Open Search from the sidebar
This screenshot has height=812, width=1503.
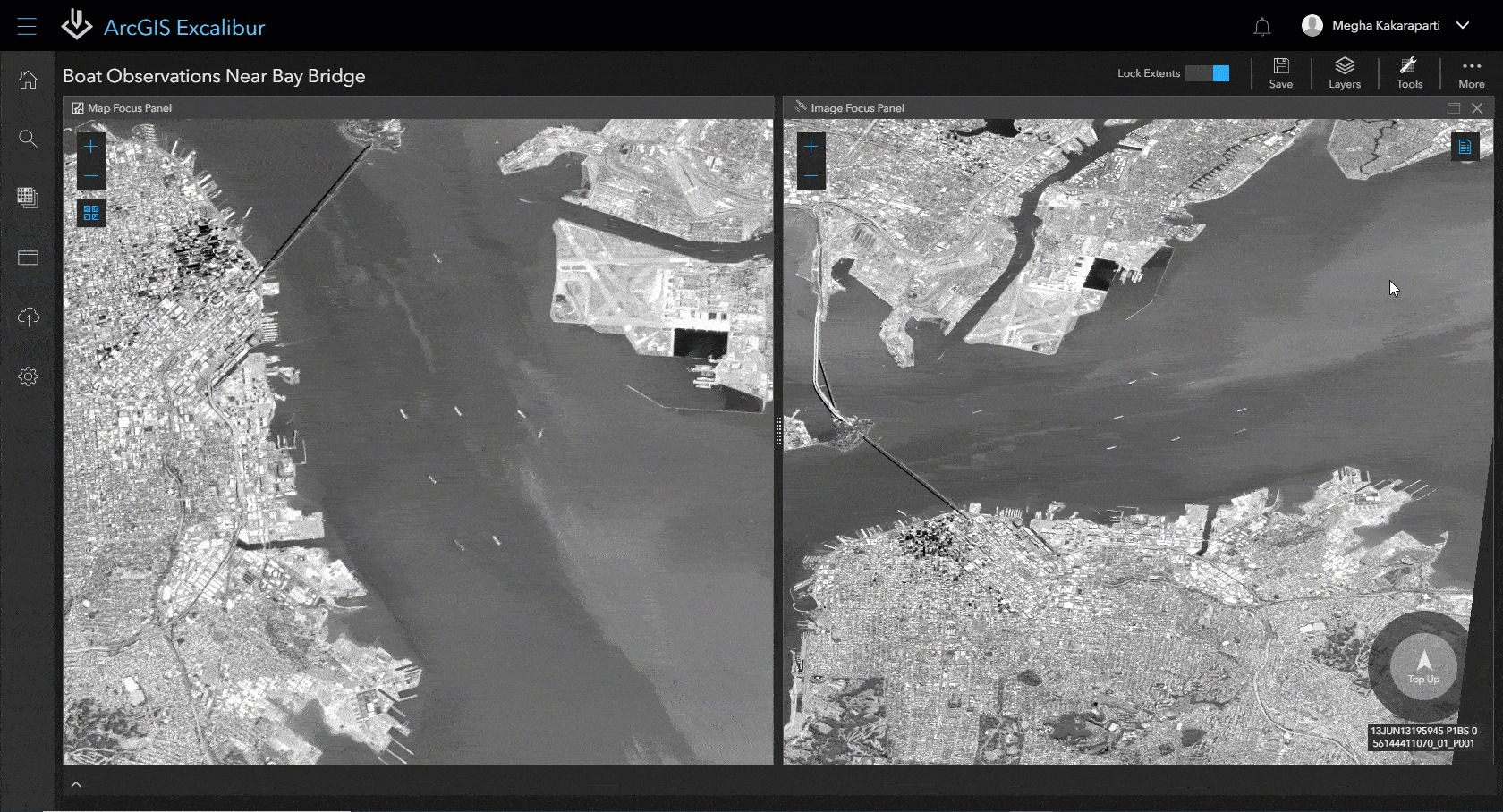28,139
